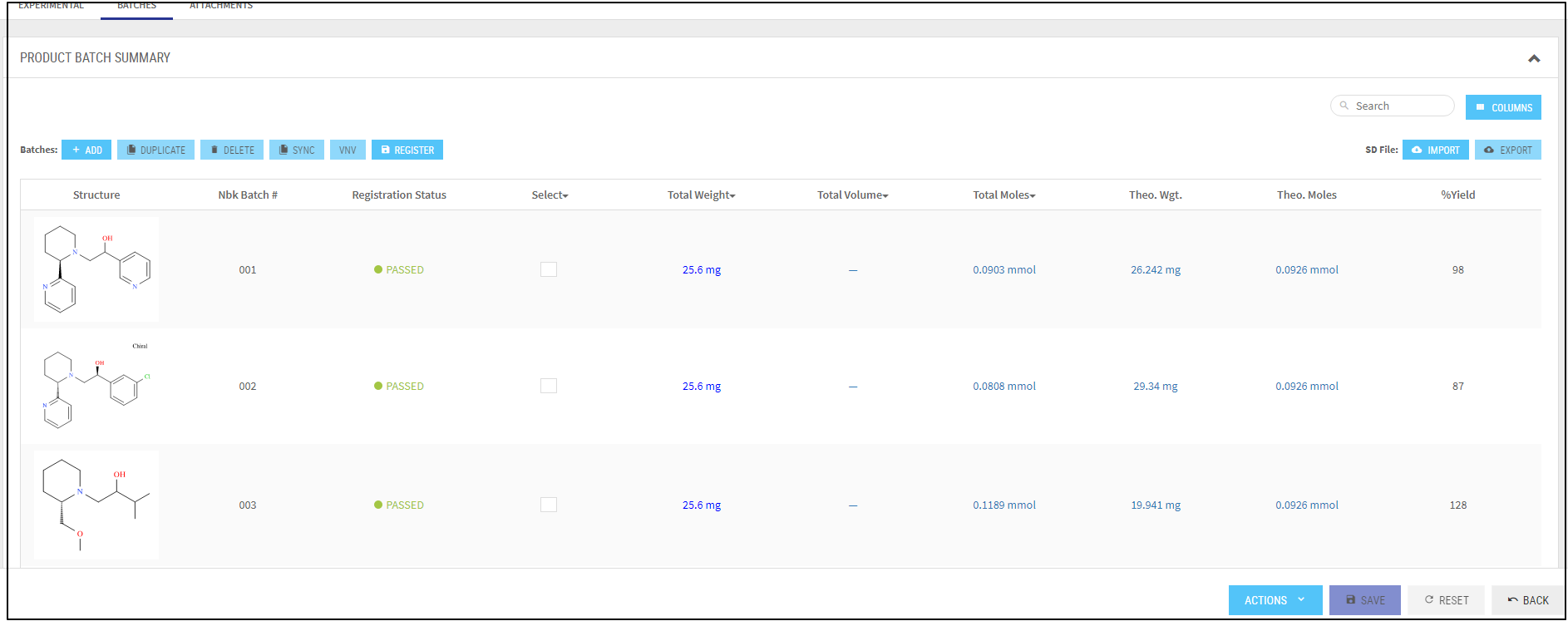This screenshot has height=621, width=1568.
Task: Check the box for batch 003
Action: pyautogui.click(x=549, y=505)
